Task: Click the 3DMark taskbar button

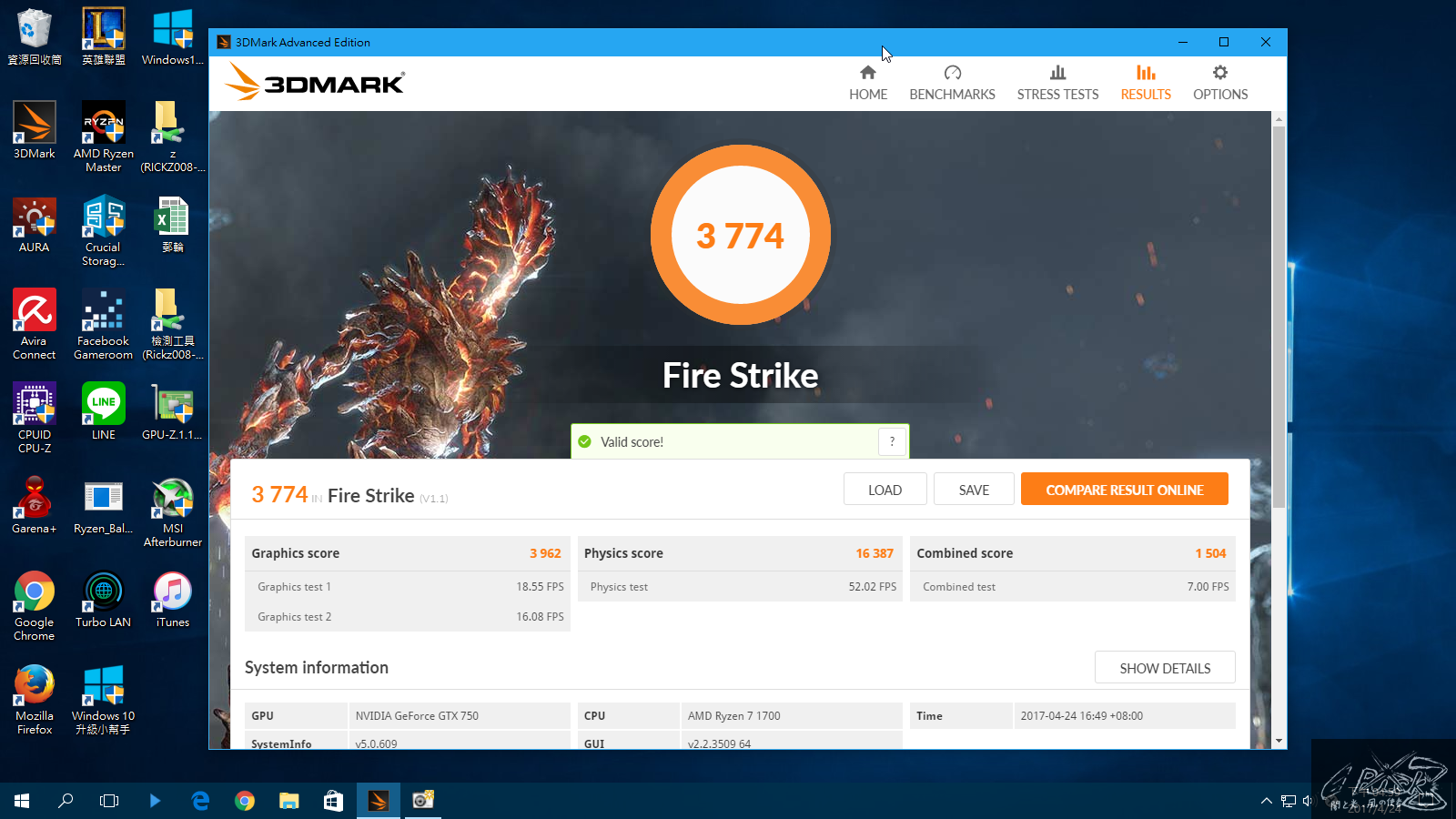Action: (x=378, y=801)
